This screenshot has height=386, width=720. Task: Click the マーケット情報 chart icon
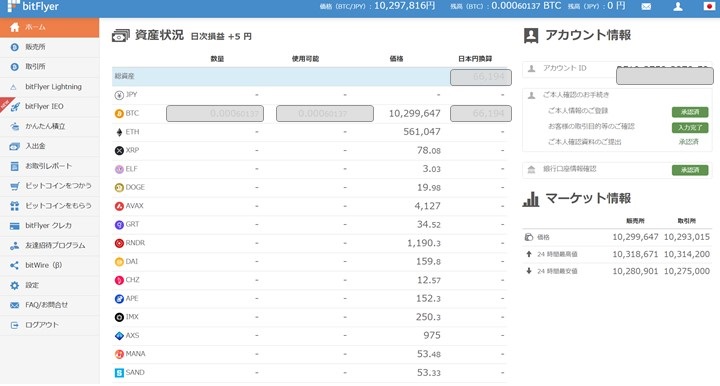(x=531, y=199)
